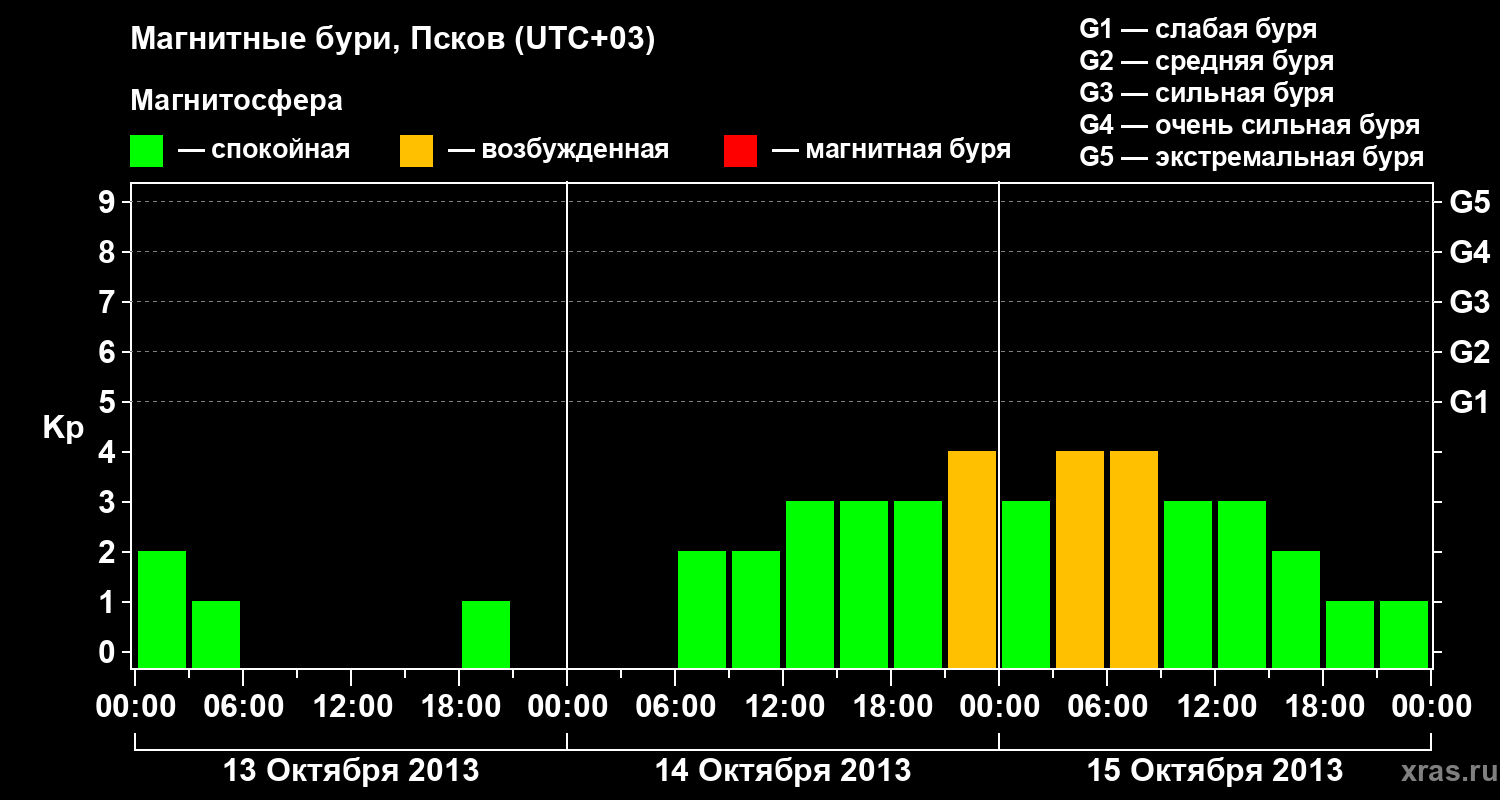This screenshot has width=1500, height=800.
Task: Click the 15 October 09:00–12:00 green bar
Action: tap(1188, 584)
